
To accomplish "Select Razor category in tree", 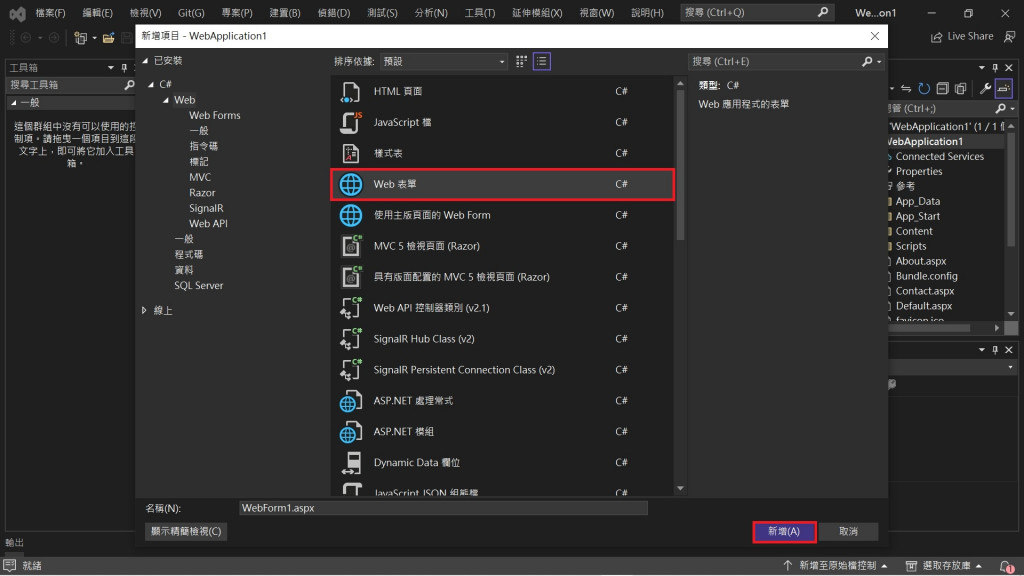I will 202,193.
